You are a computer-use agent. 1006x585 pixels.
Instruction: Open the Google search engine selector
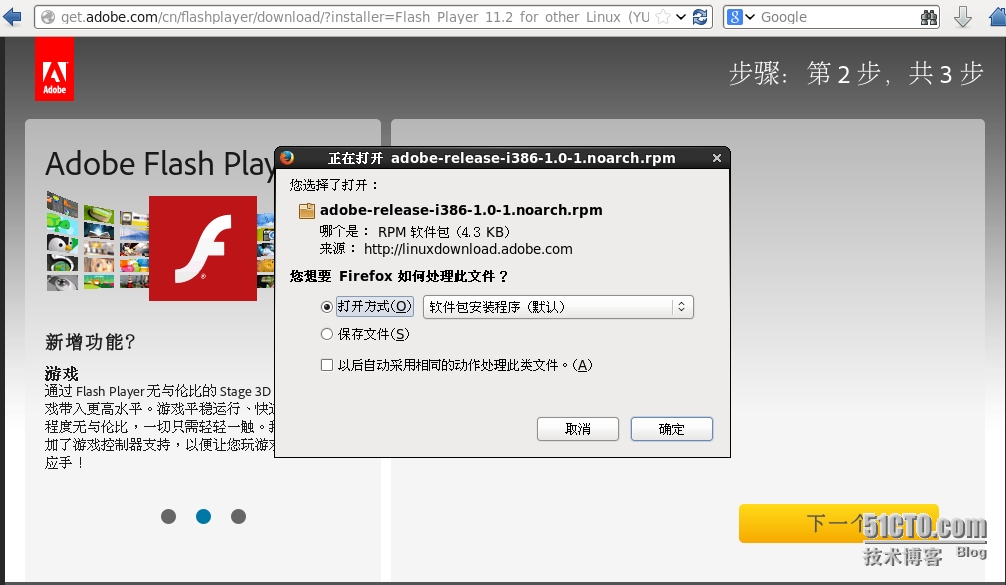coord(740,17)
